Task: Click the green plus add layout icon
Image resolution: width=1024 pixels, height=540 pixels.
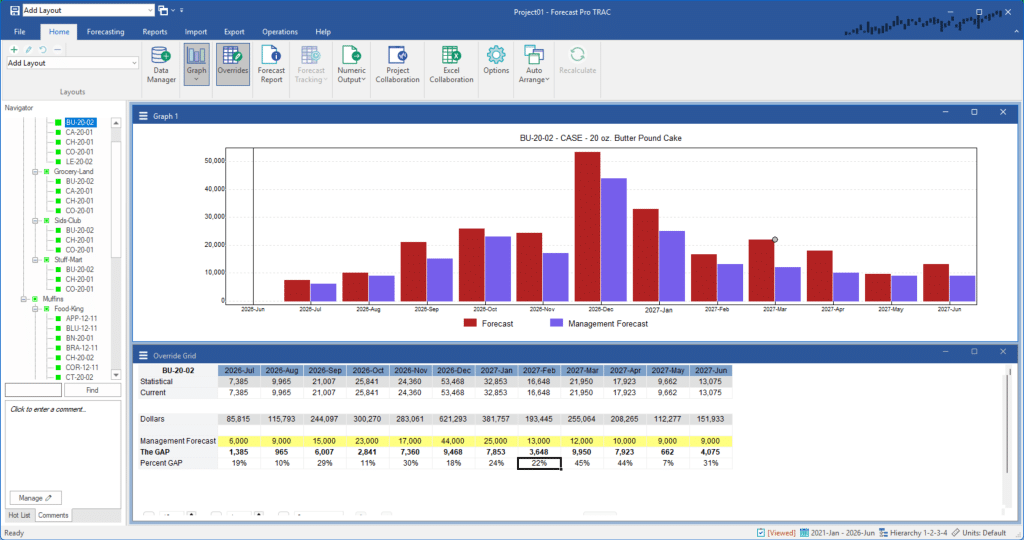Action: point(14,49)
